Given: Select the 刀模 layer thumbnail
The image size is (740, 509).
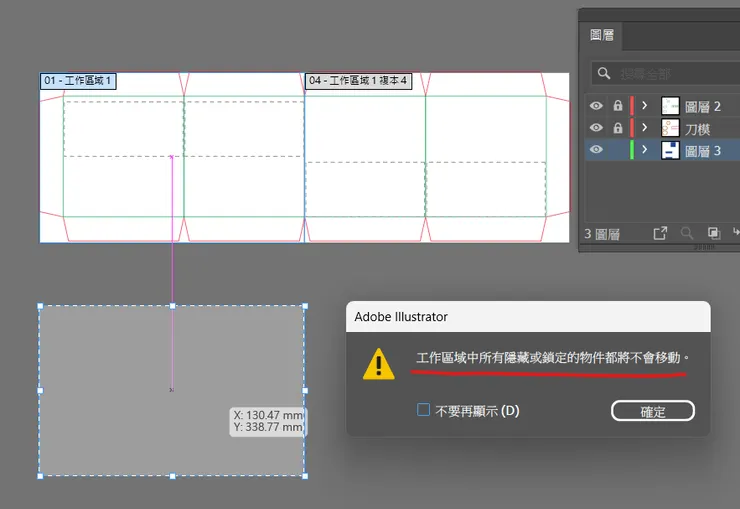Looking at the screenshot, I should coord(670,128).
